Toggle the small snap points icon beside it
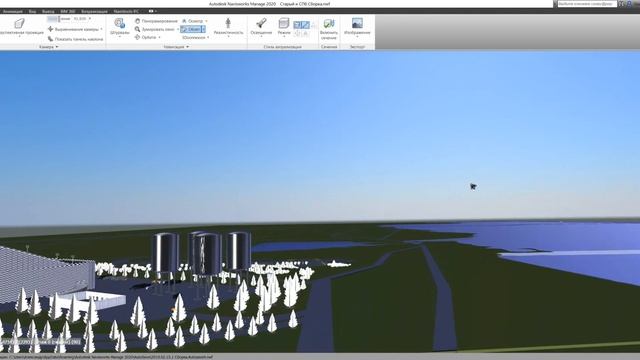The height and width of the screenshot is (360, 640). point(305,33)
